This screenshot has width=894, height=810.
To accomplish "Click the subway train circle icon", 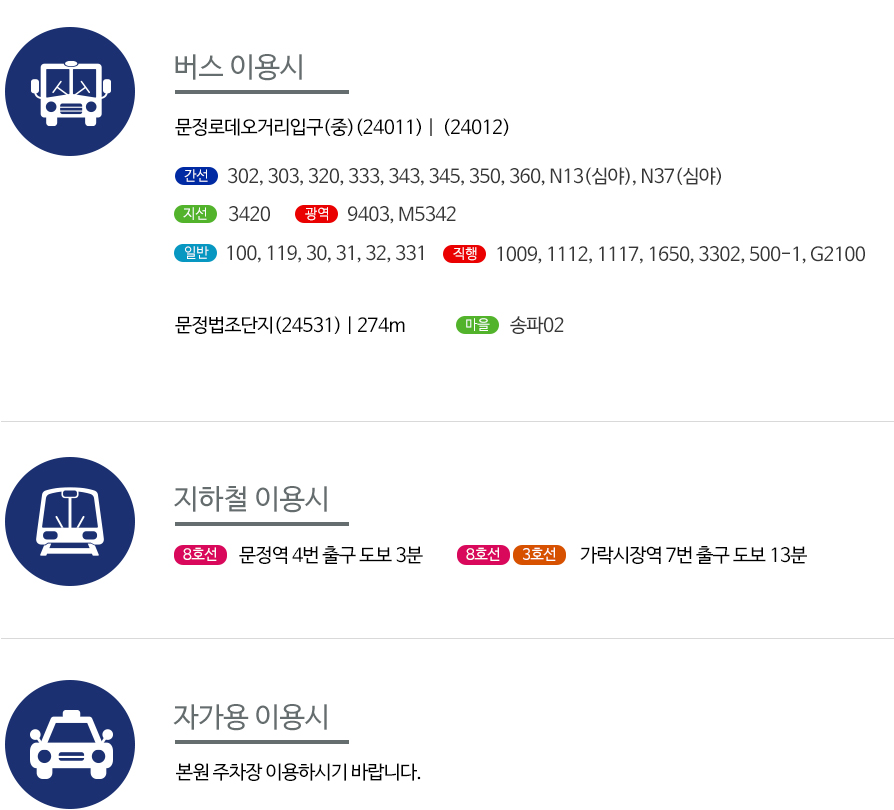I will pos(70,521).
